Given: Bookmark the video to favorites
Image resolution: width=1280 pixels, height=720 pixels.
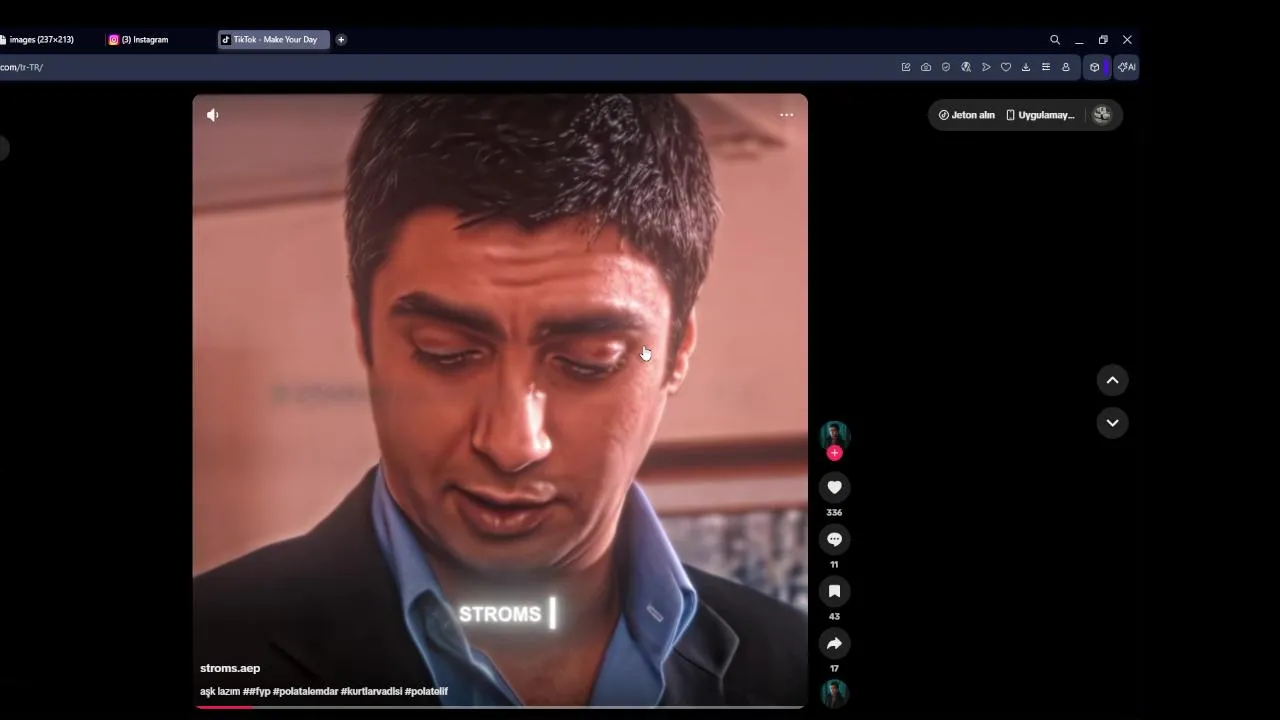Looking at the screenshot, I should pyautogui.click(x=834, y=591).
